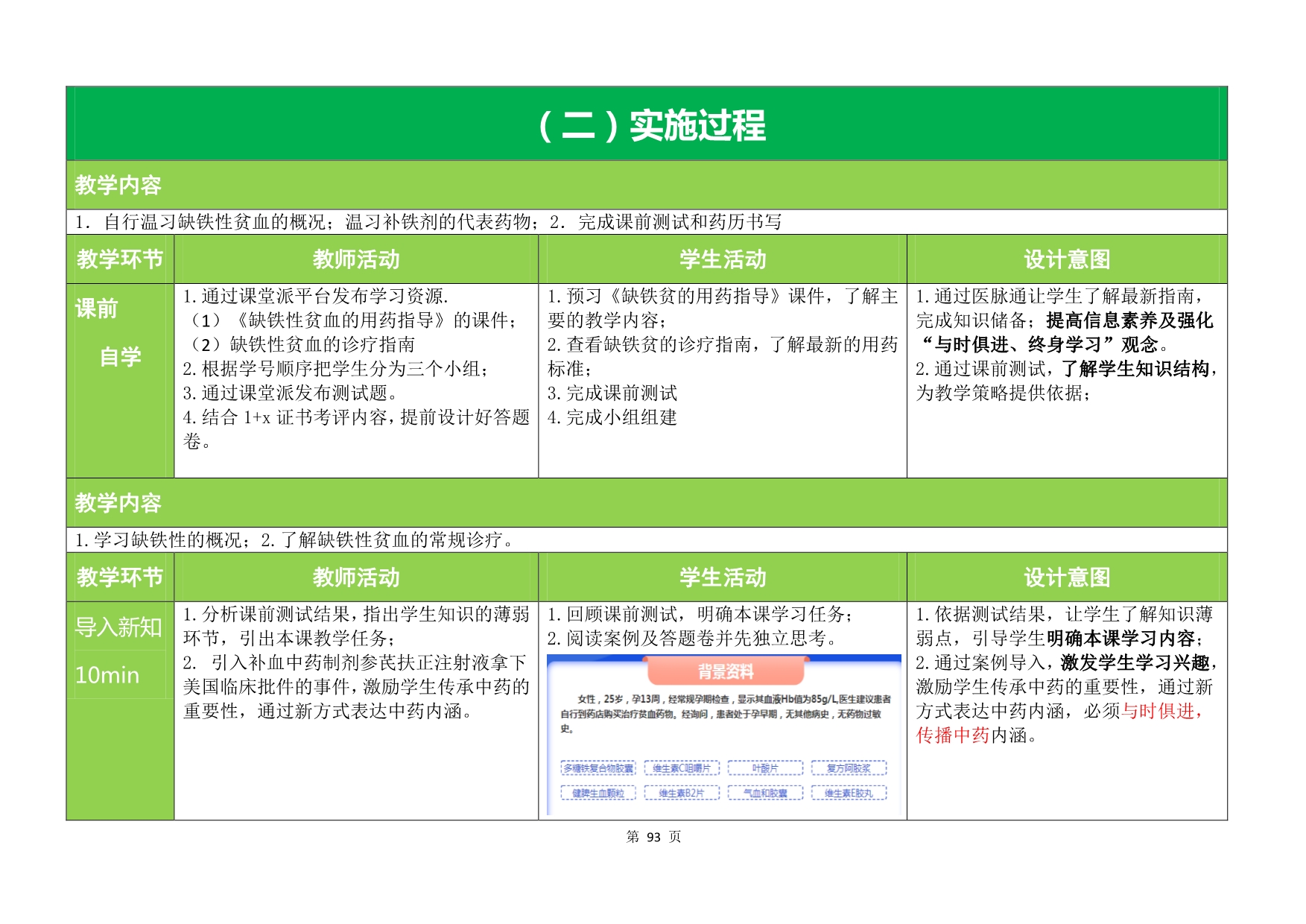The image size is (1306, 924).
Task: Click the page number 第 93 页
Action: coord(653,837)
